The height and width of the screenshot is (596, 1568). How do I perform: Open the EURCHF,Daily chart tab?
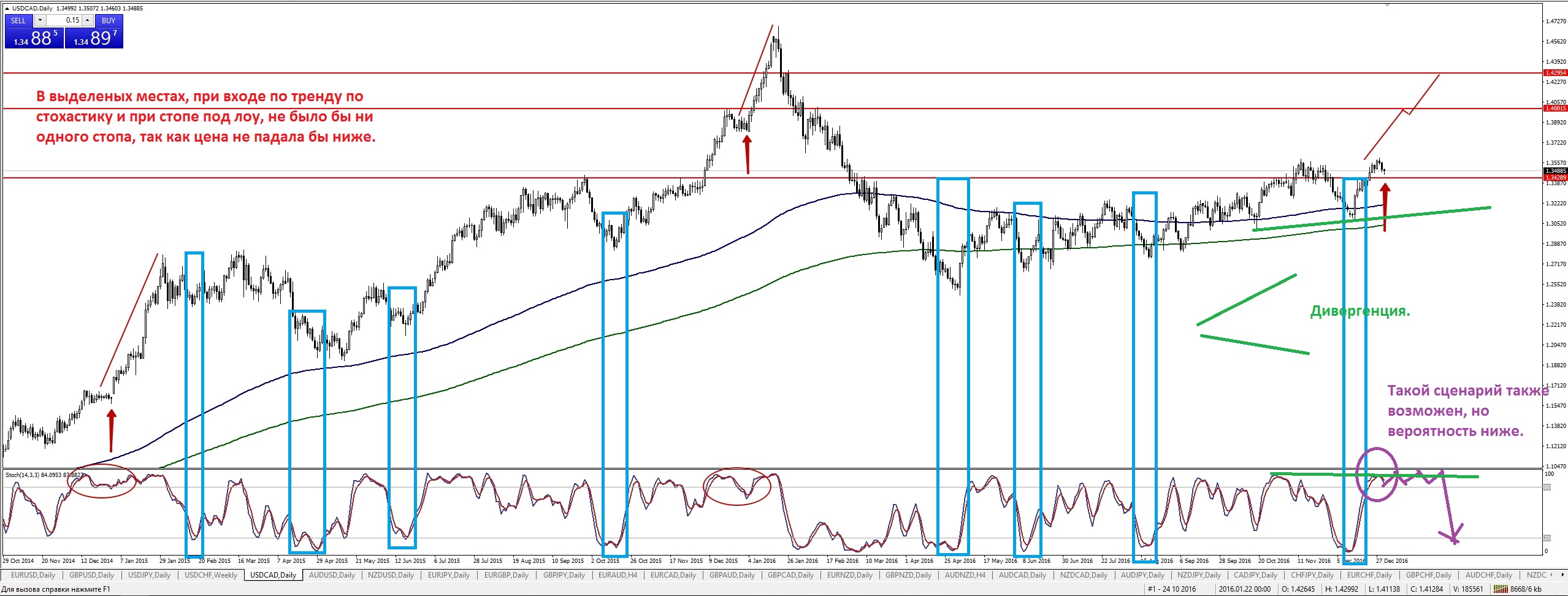(1370, 575)
